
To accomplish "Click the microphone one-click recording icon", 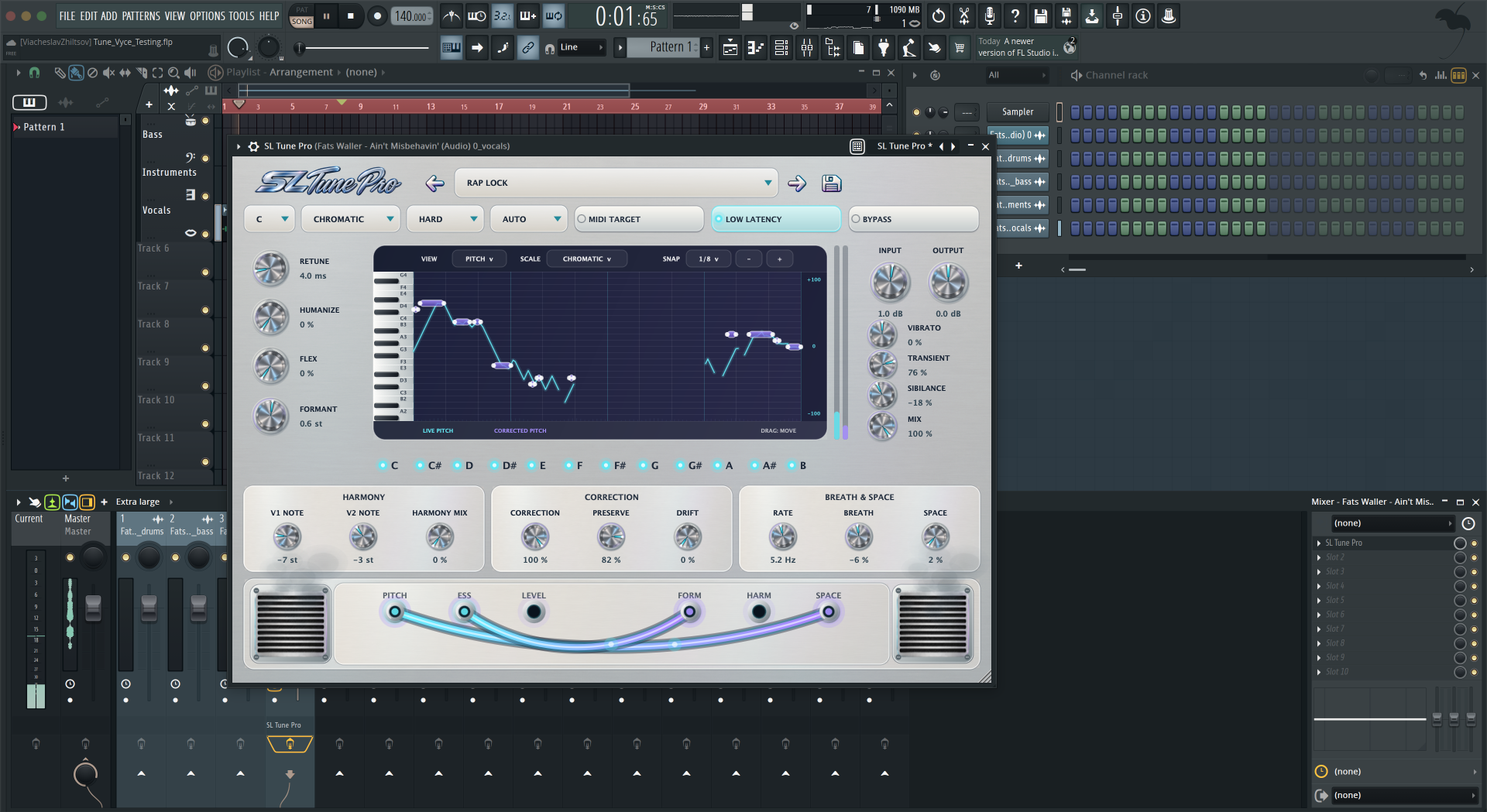I will (990, 15).
